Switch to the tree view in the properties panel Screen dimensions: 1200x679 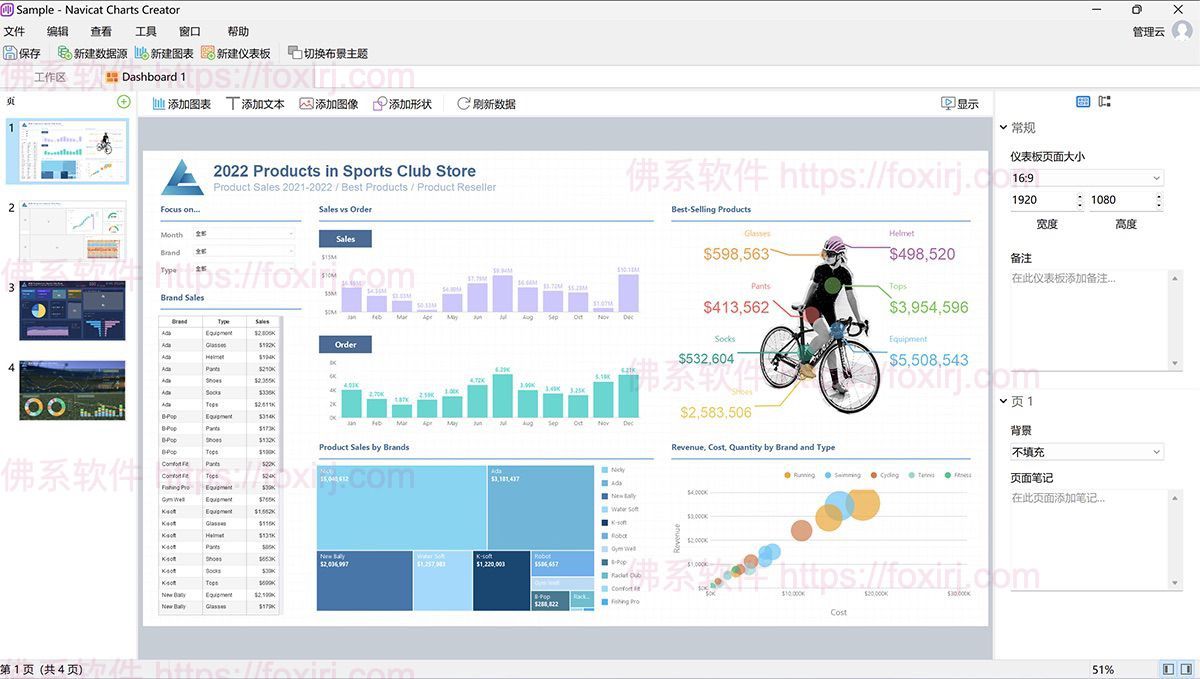pyautogui.click(x=1104, y=102)
